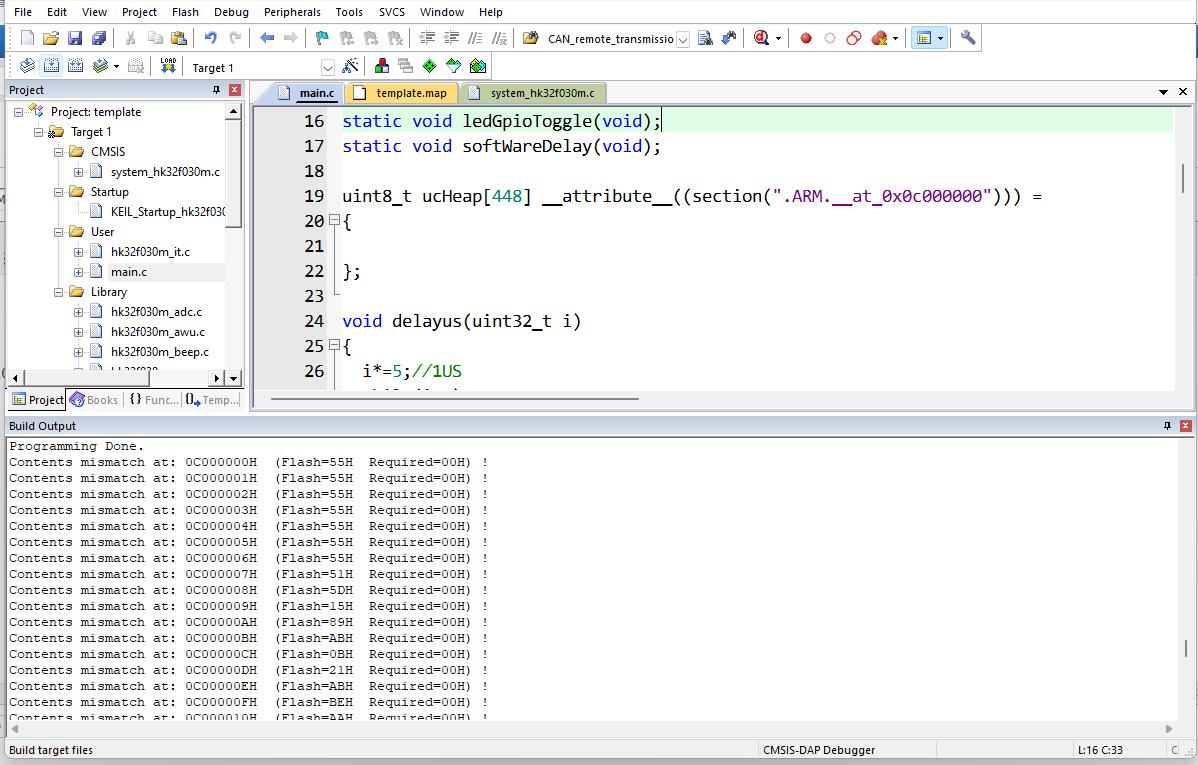The height and width of the screenshot is (765, 1198).
Task: Collapse the User group
Action: click(x=58, y=232)
